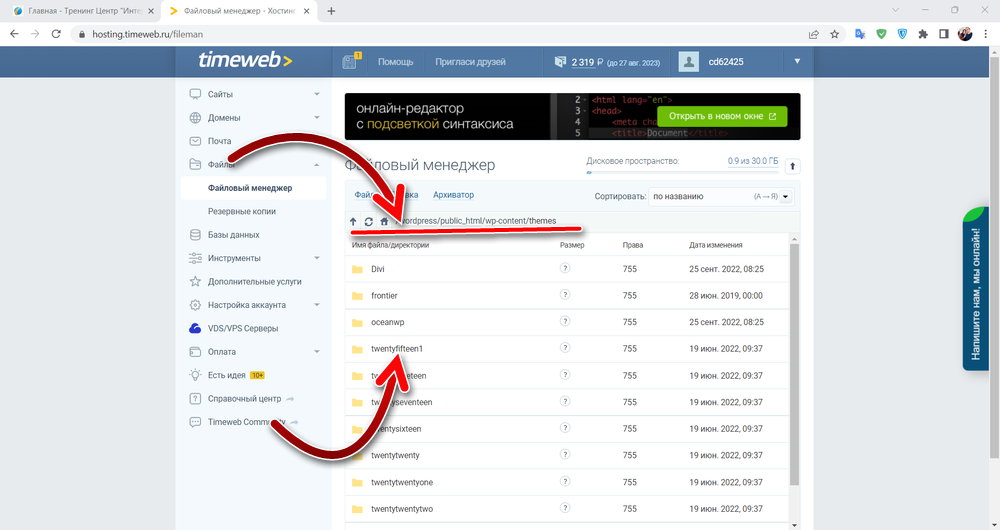Reload the page in browser
The height and width of the screenshot is (530, 1000).
click(x=56, y=34)
